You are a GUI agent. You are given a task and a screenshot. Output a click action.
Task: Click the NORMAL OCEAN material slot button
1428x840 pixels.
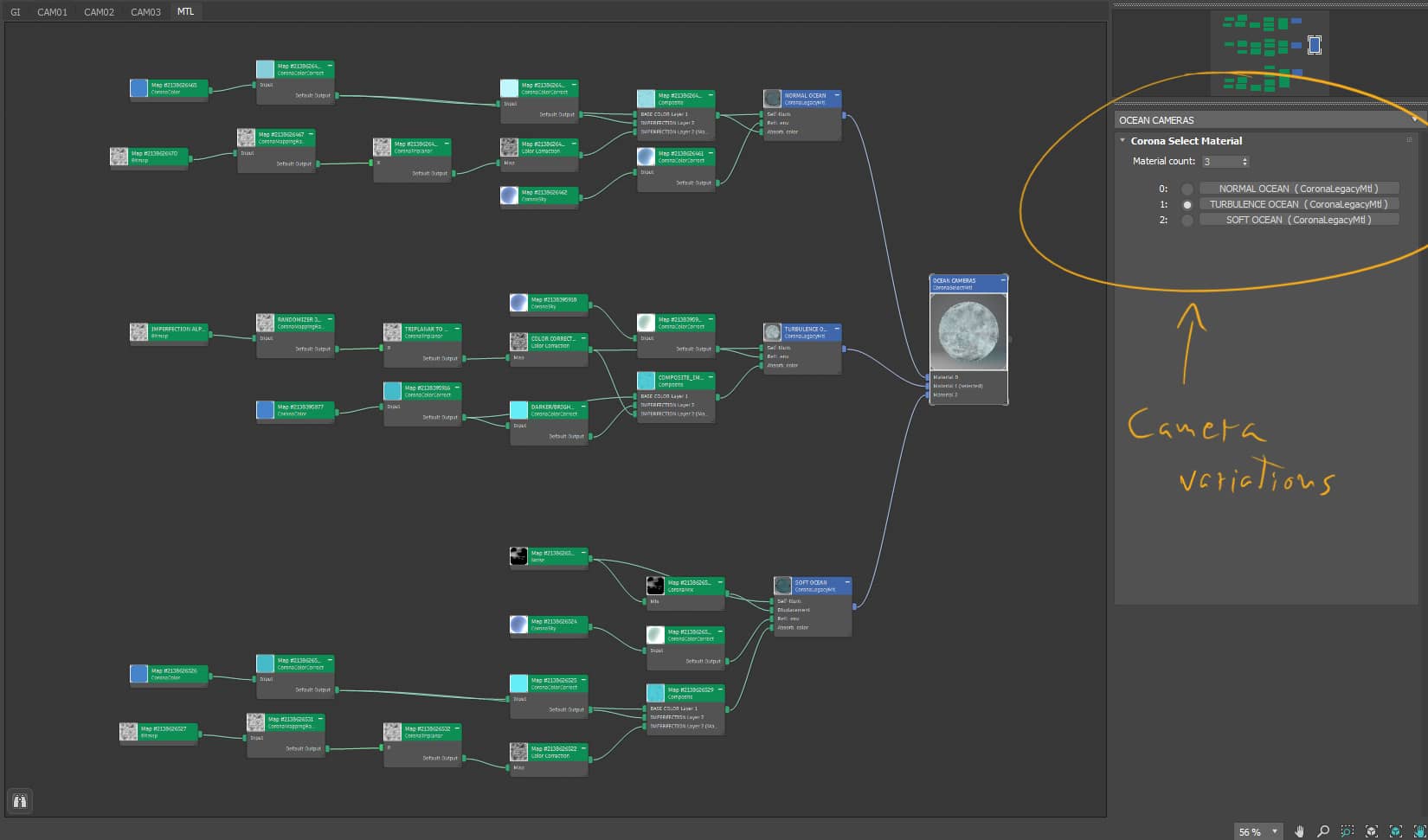point(1298,189)
